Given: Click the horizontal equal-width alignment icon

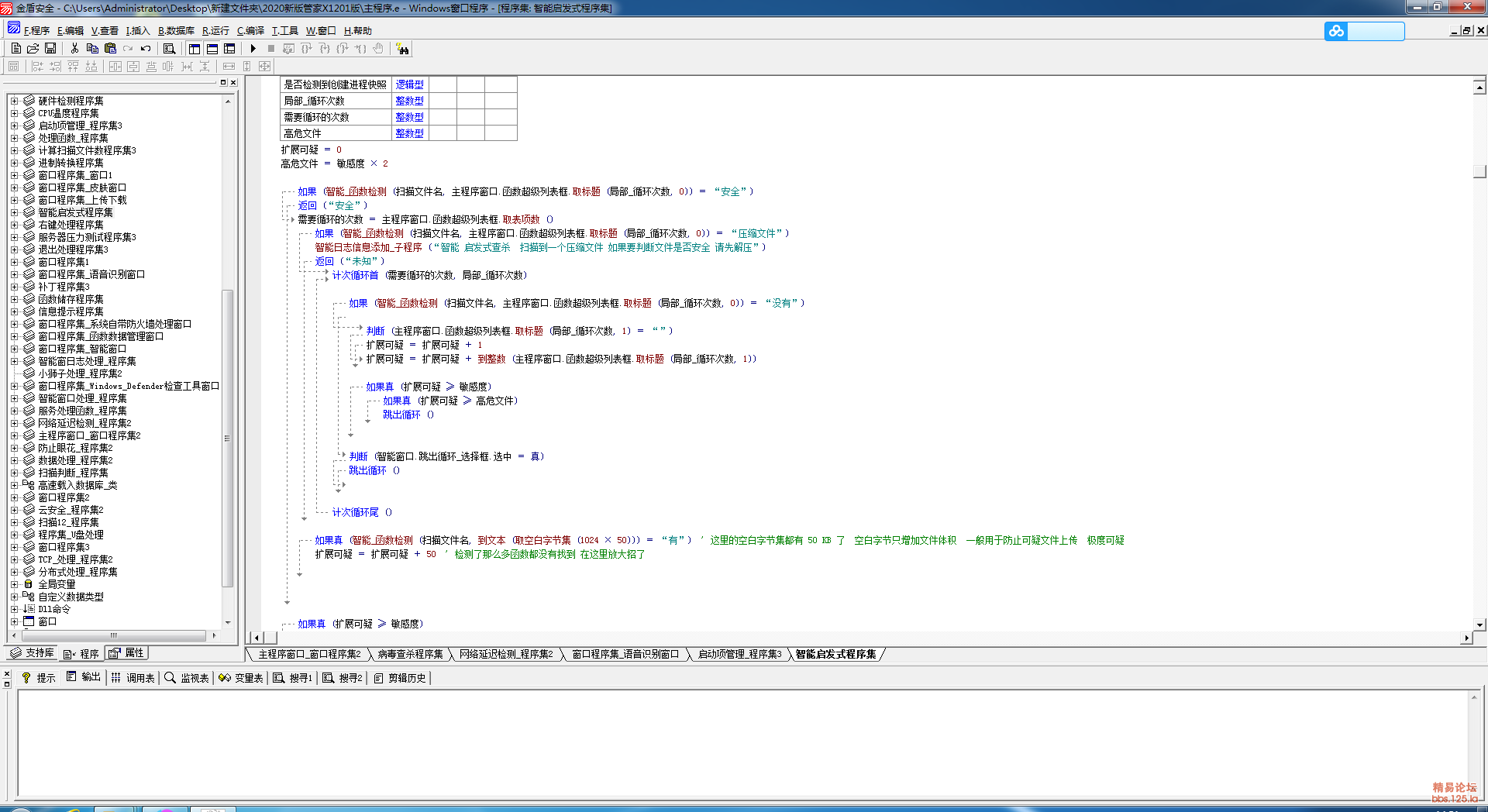Looking at the screenshot, I should [x=229, y=67].
